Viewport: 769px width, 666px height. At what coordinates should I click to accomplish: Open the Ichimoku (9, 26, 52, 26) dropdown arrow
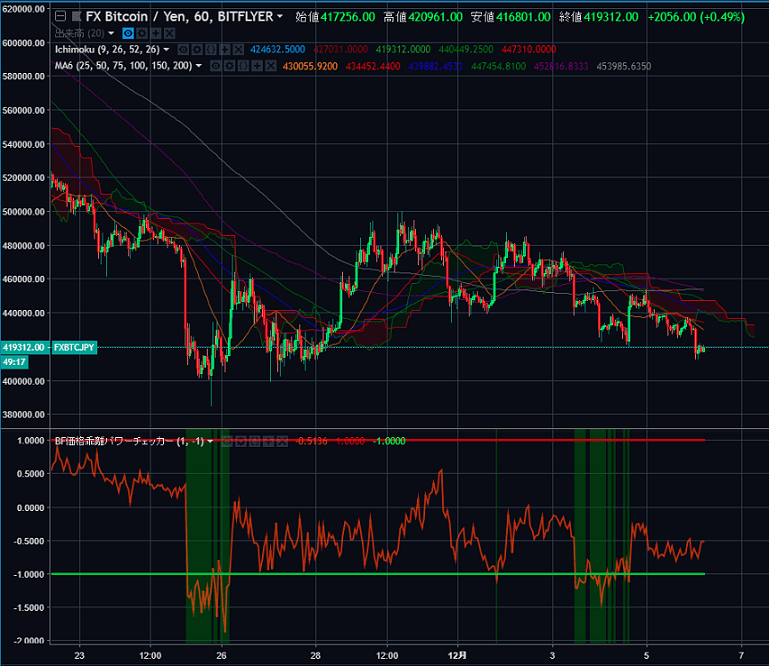click(x=166, y=50)
